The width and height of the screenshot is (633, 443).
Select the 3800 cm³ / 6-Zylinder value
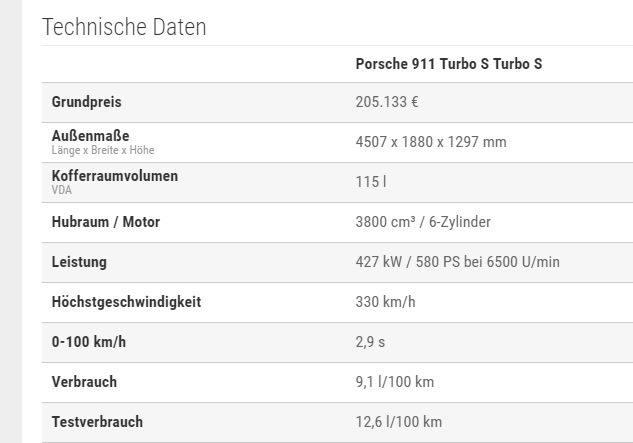pyautogui.click(x=423, y=222)
